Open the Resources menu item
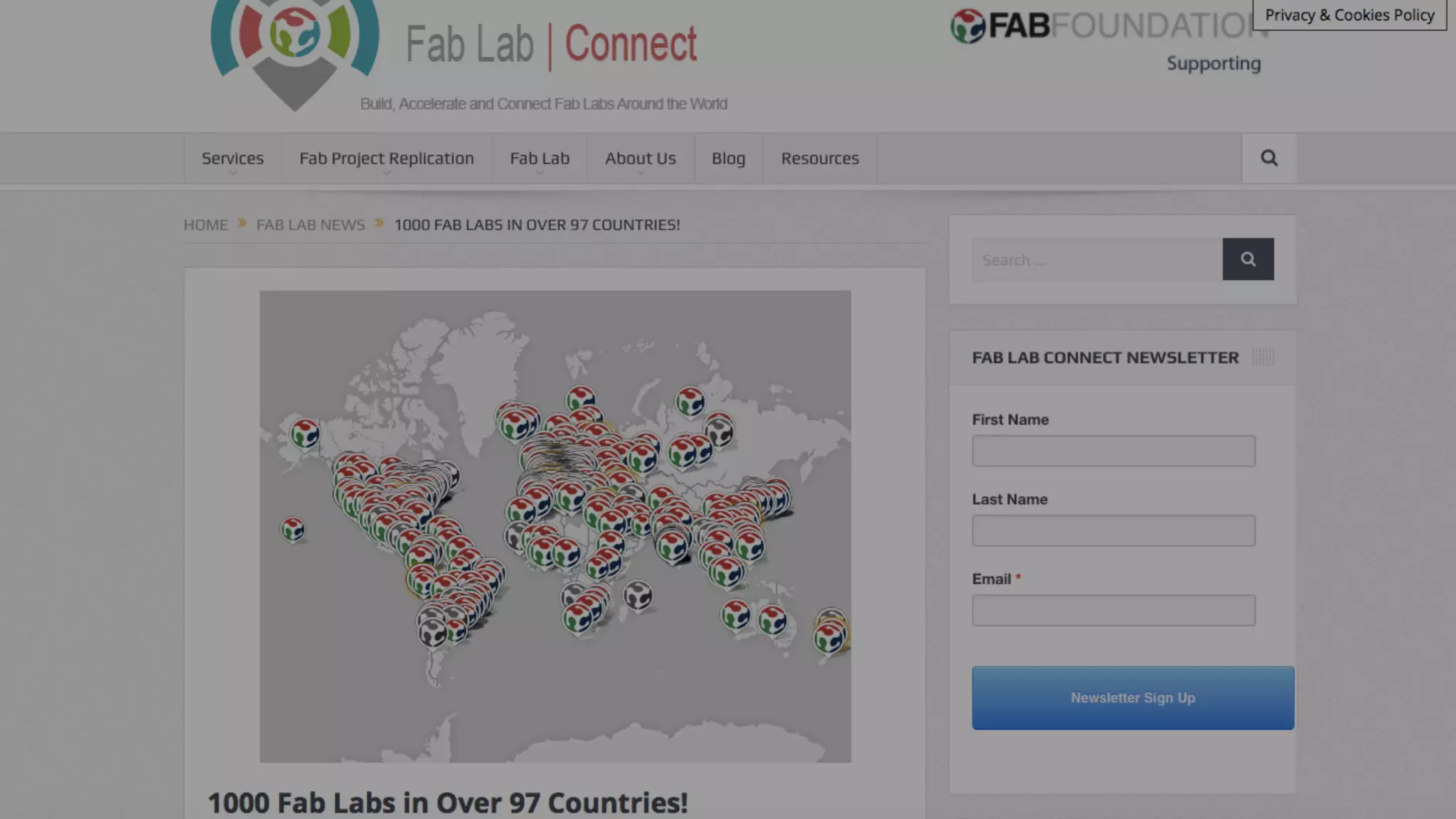The height and width of the screenshot is (819, 1456). pyautogui.click(x=820, y=158)
